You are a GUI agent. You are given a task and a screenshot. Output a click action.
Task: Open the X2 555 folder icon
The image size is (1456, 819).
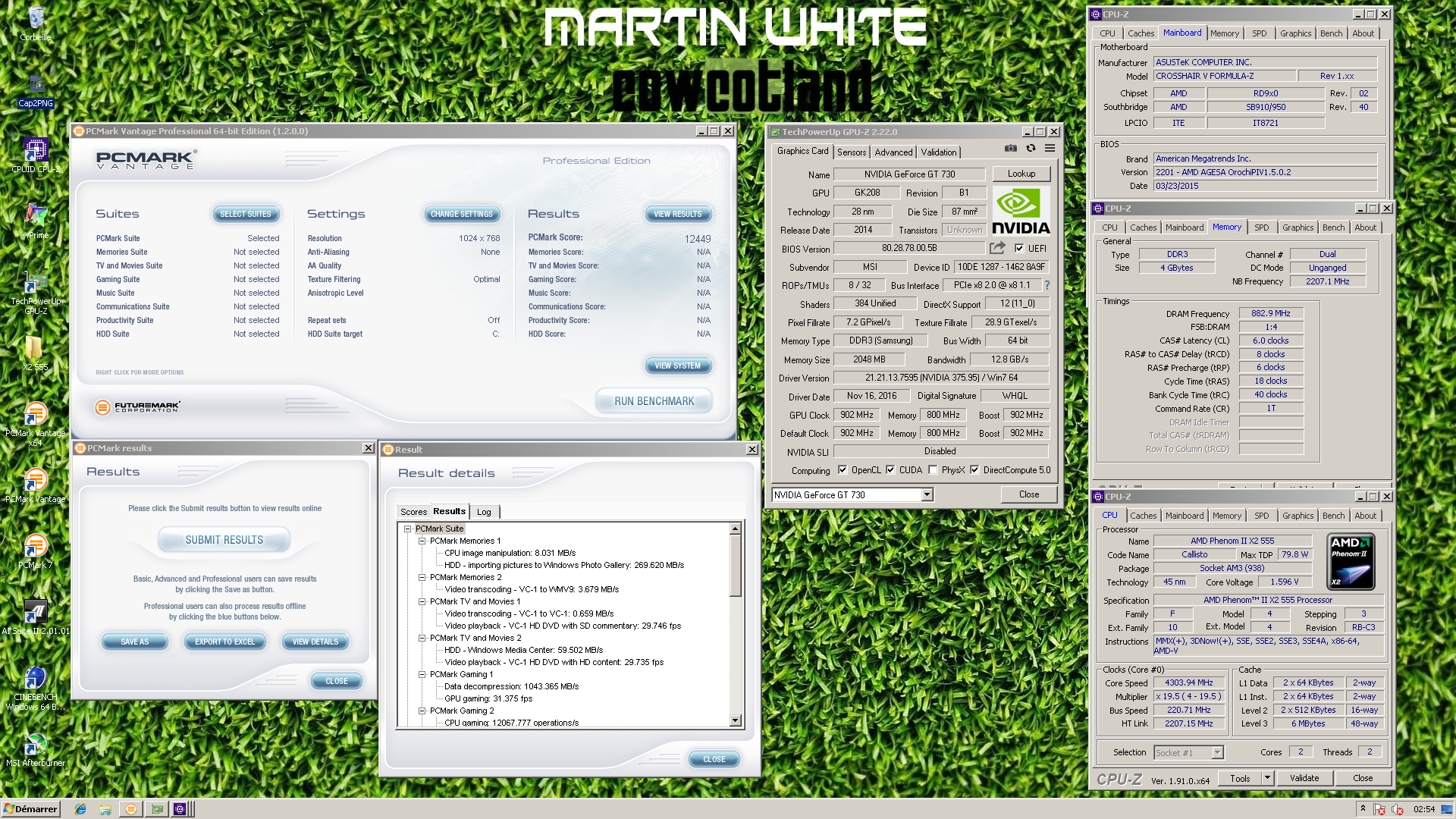click(35, 353)
